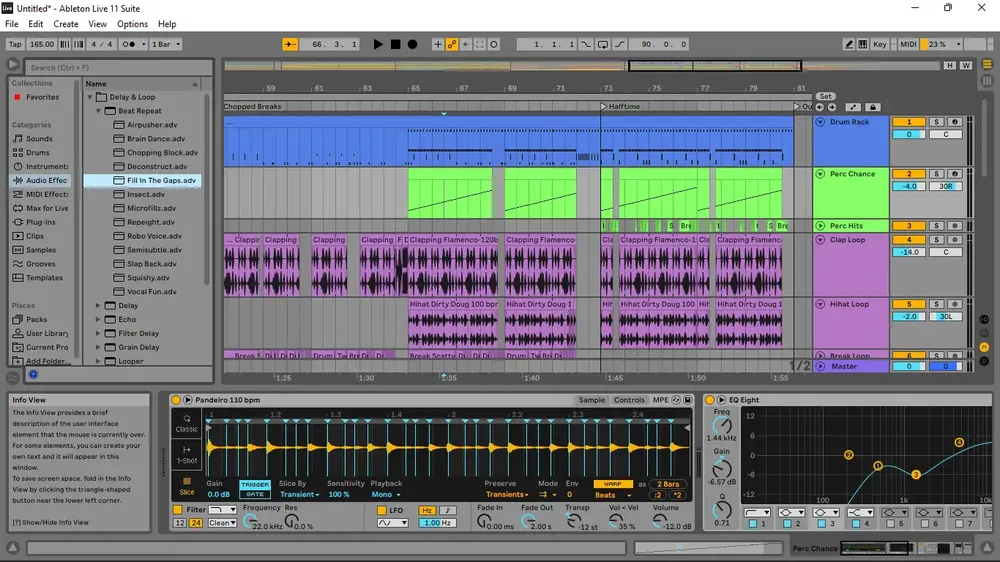The height and width of the screenshot is (562, 1000).
Task: Toggle the Follow playback arrow button
Action: pyautogui.click(x=290, y=44)
